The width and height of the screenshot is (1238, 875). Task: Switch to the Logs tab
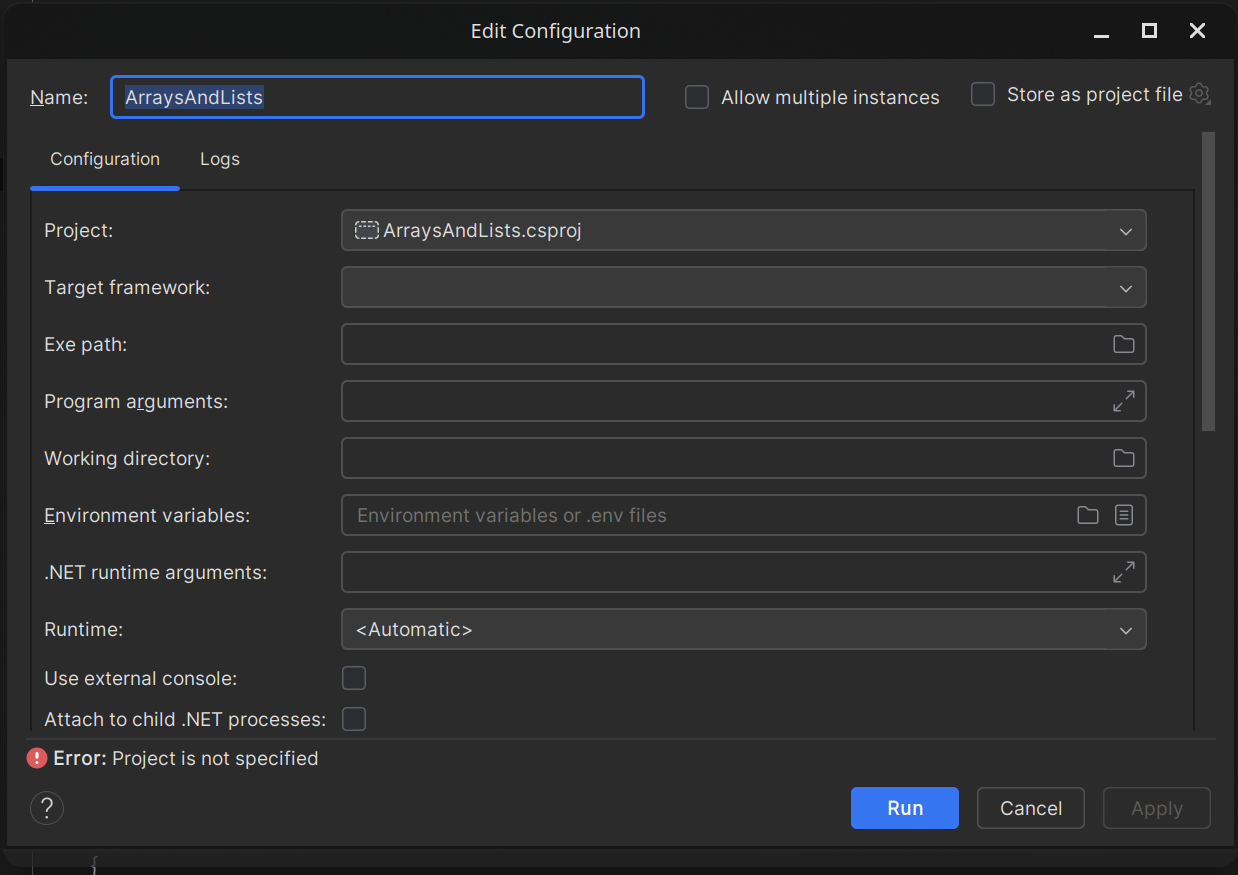(x=220, y=159)
